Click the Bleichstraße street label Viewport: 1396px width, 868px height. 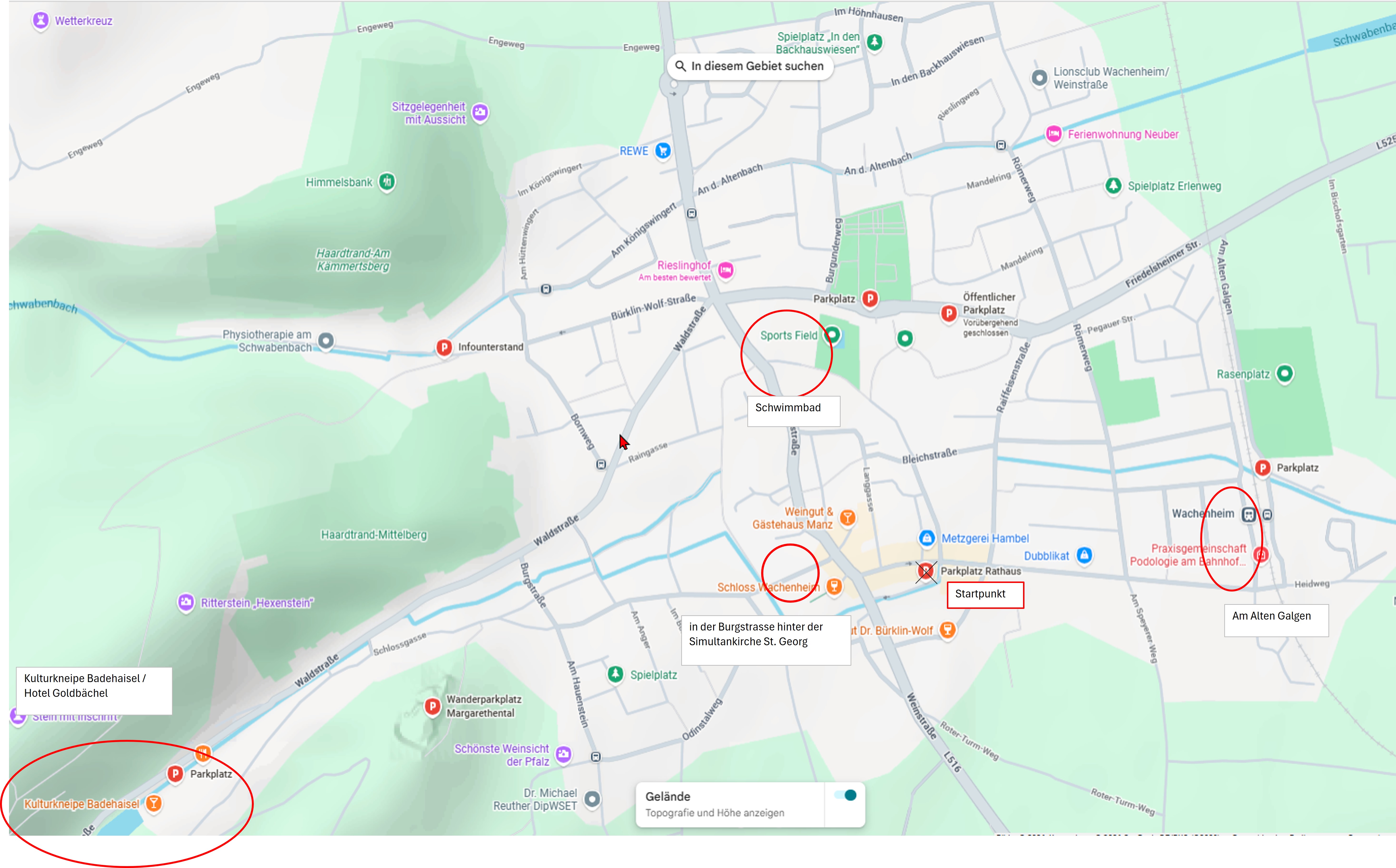click(929, 456)
